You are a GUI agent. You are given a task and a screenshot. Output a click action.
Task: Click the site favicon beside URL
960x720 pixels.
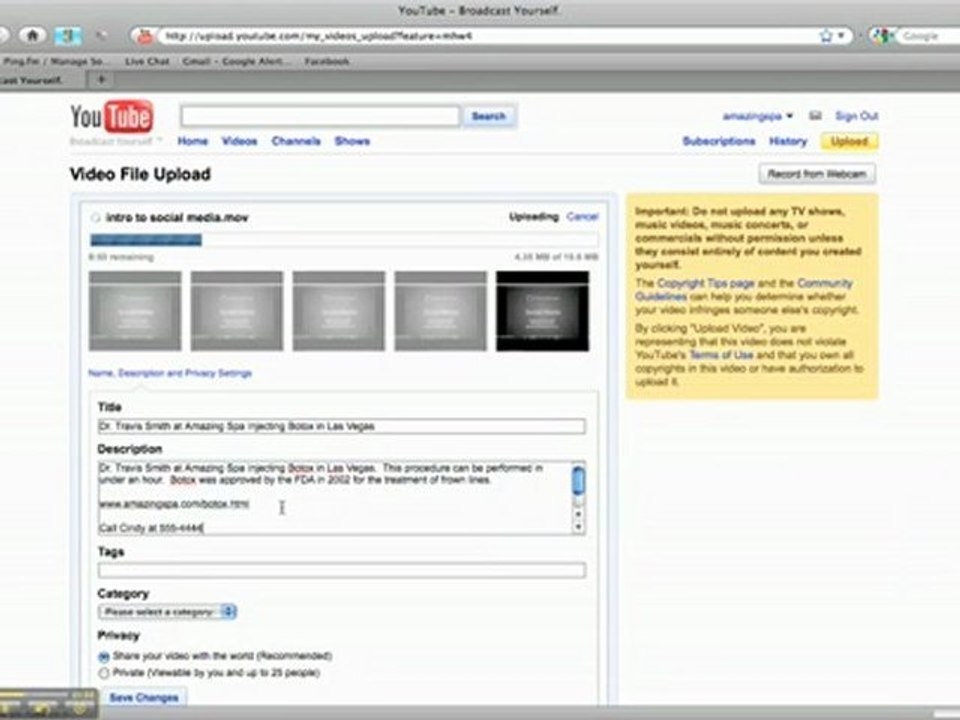[x=145, y=36]
